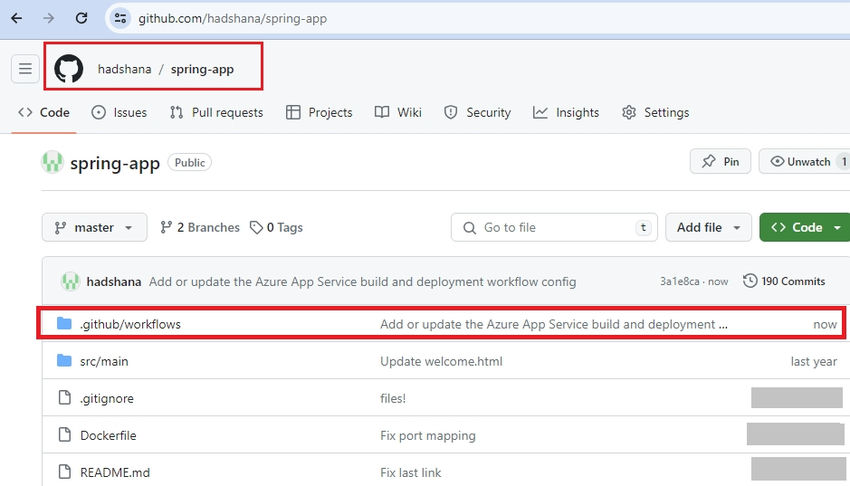850x486 pixels.
Task: Open the Dockerfile file
Action: pyautogui.click(x=108, y=435)
